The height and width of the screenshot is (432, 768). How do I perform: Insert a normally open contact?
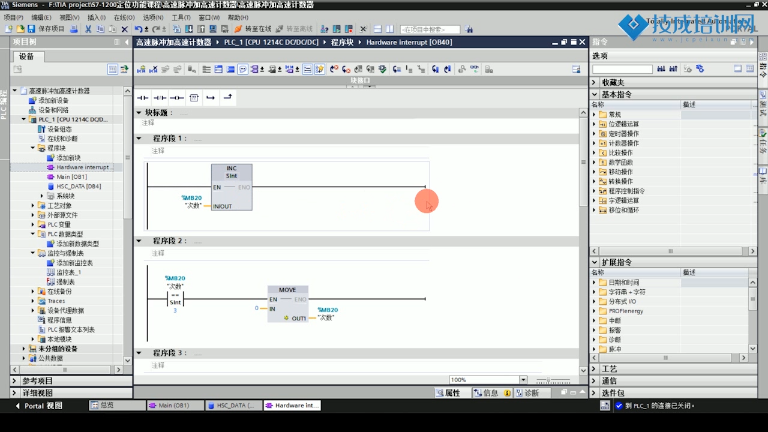[x=143, y=98]
